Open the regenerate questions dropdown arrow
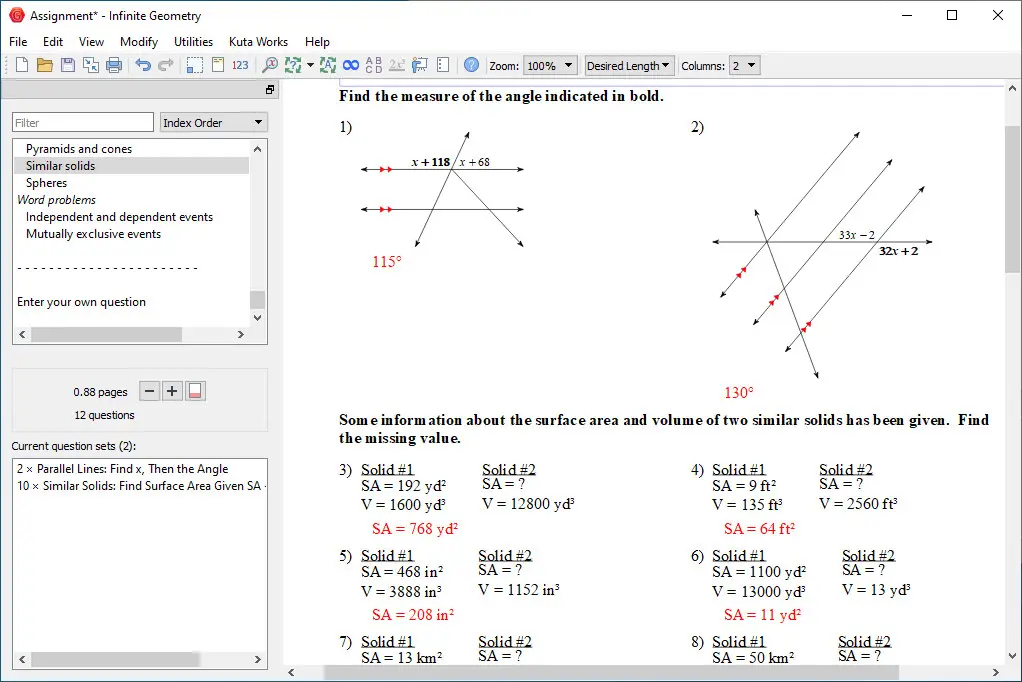Screen dimensions: 1022x682 coord(310,65)
